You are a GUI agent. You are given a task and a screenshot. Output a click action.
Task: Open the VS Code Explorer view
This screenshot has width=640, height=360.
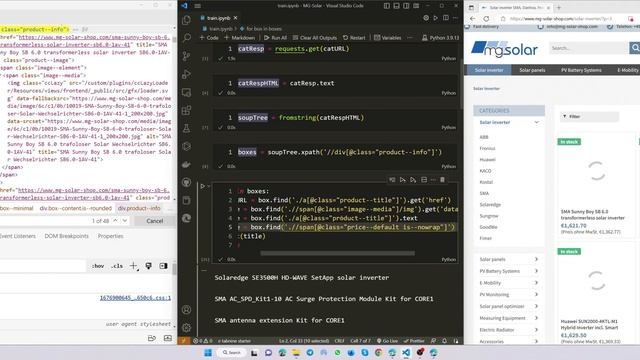pyautogui.click(x=187, y=20)
